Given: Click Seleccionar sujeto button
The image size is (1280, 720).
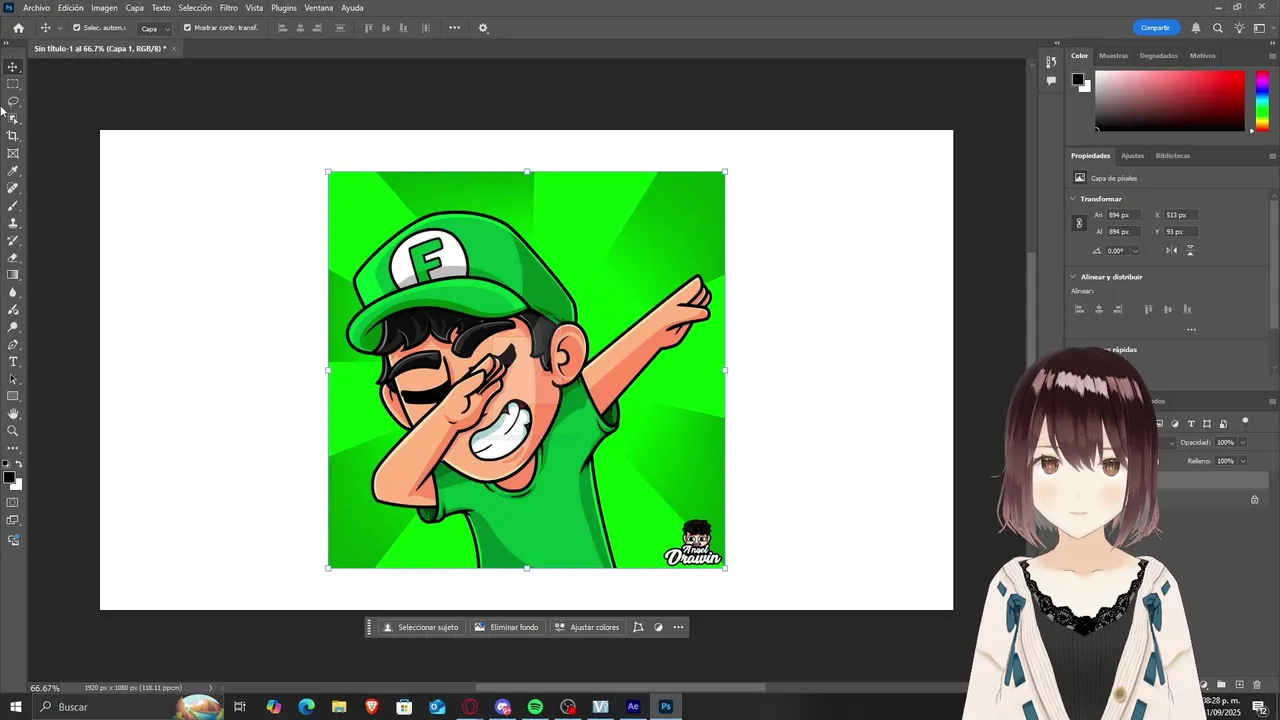Looking at the screenshot, I should click(420, 627).
